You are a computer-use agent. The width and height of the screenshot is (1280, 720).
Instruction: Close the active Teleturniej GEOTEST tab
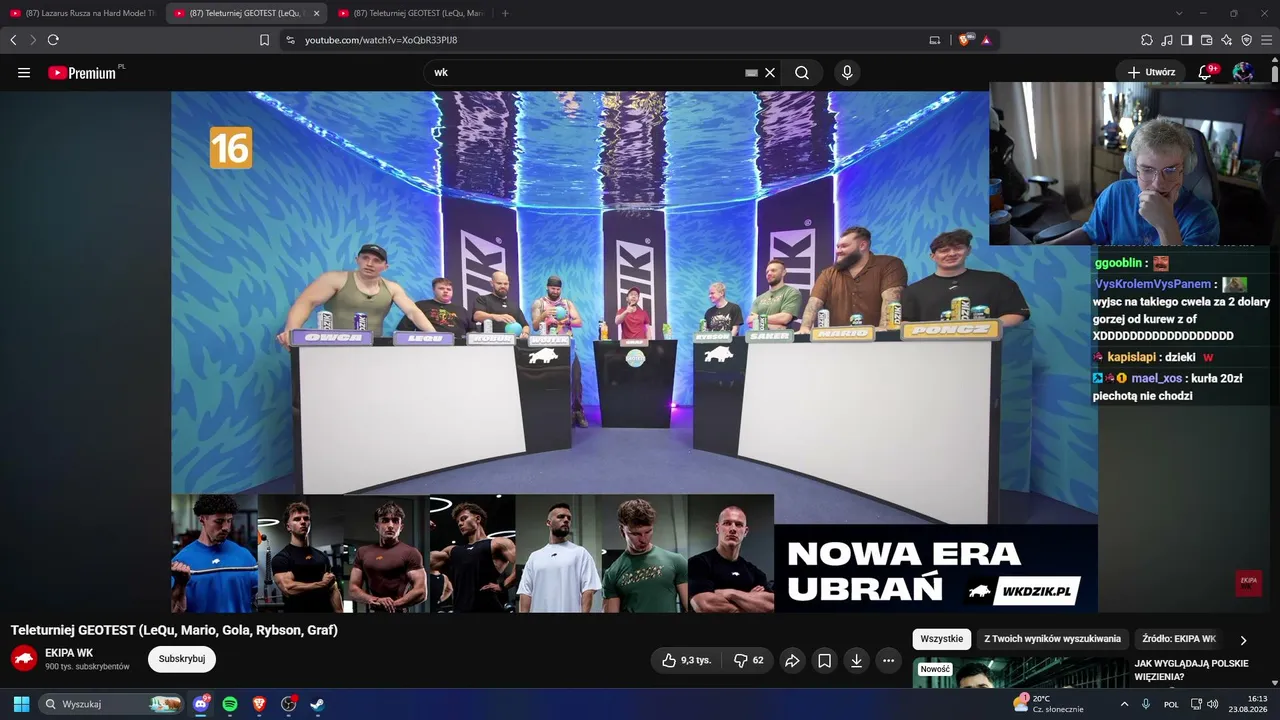pos(316,13)
